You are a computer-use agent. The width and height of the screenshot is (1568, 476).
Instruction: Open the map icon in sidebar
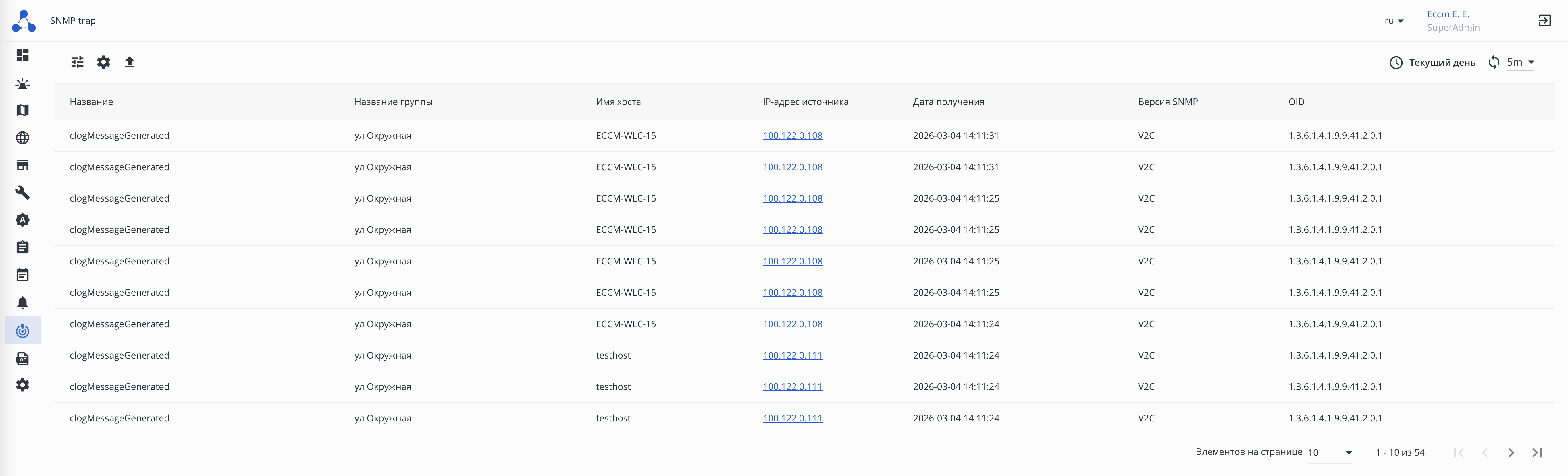(22, 110)
